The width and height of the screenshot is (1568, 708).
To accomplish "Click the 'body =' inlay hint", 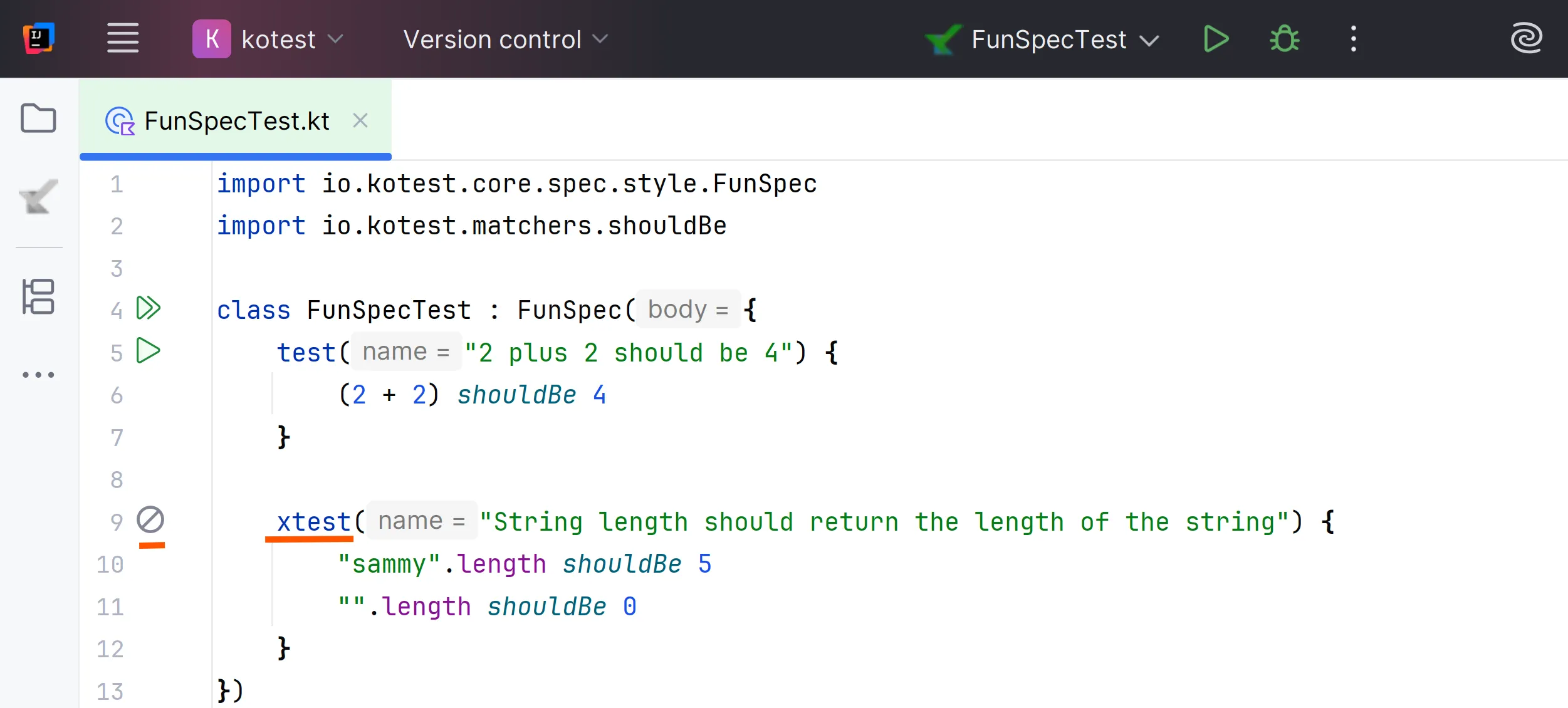I will [687, 310].
